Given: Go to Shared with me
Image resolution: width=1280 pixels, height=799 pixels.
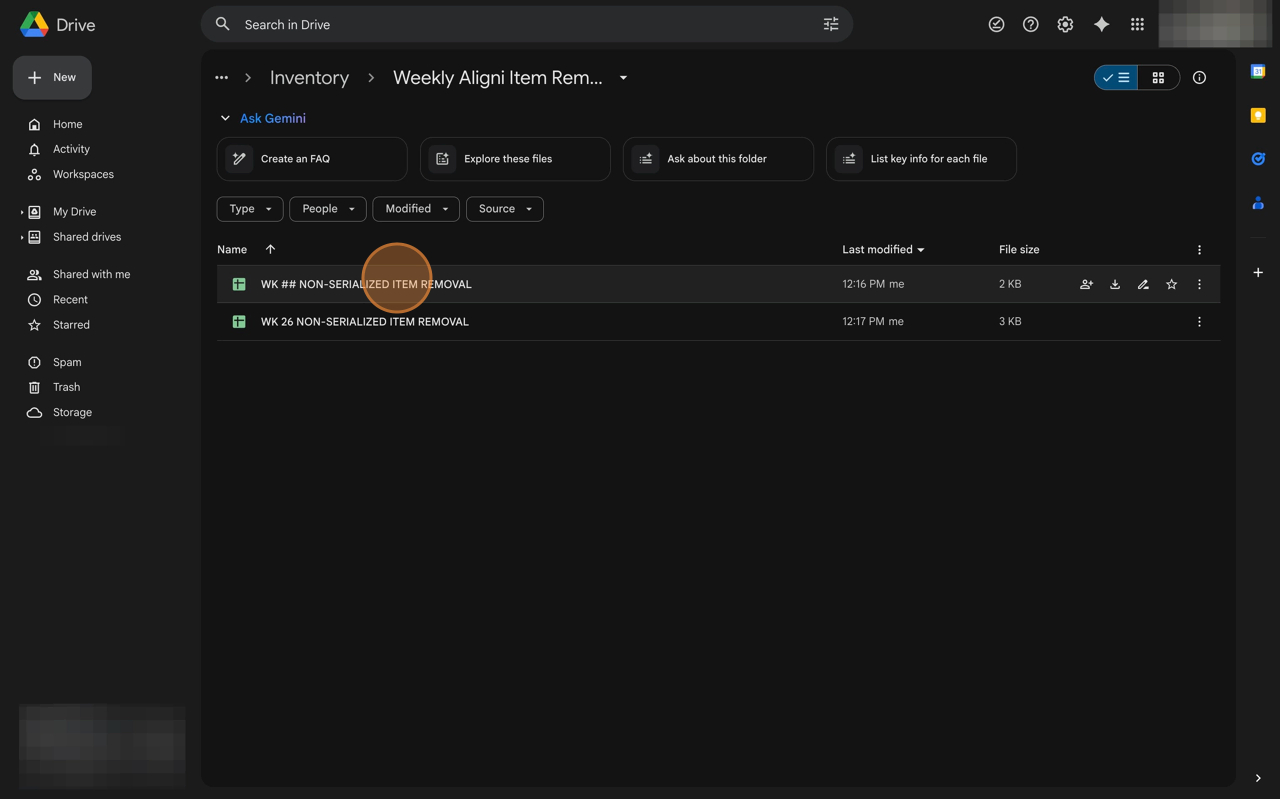Looking at the screenshot, I should tap(91, 274).
